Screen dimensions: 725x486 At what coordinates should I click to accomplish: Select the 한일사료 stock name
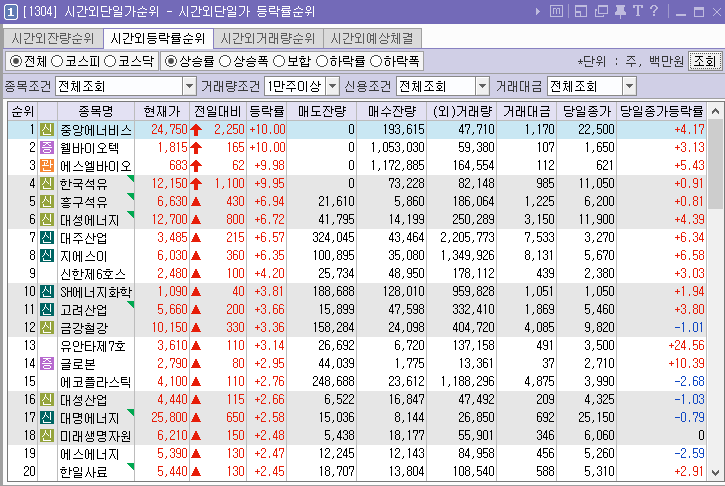(x=84, y=473)
